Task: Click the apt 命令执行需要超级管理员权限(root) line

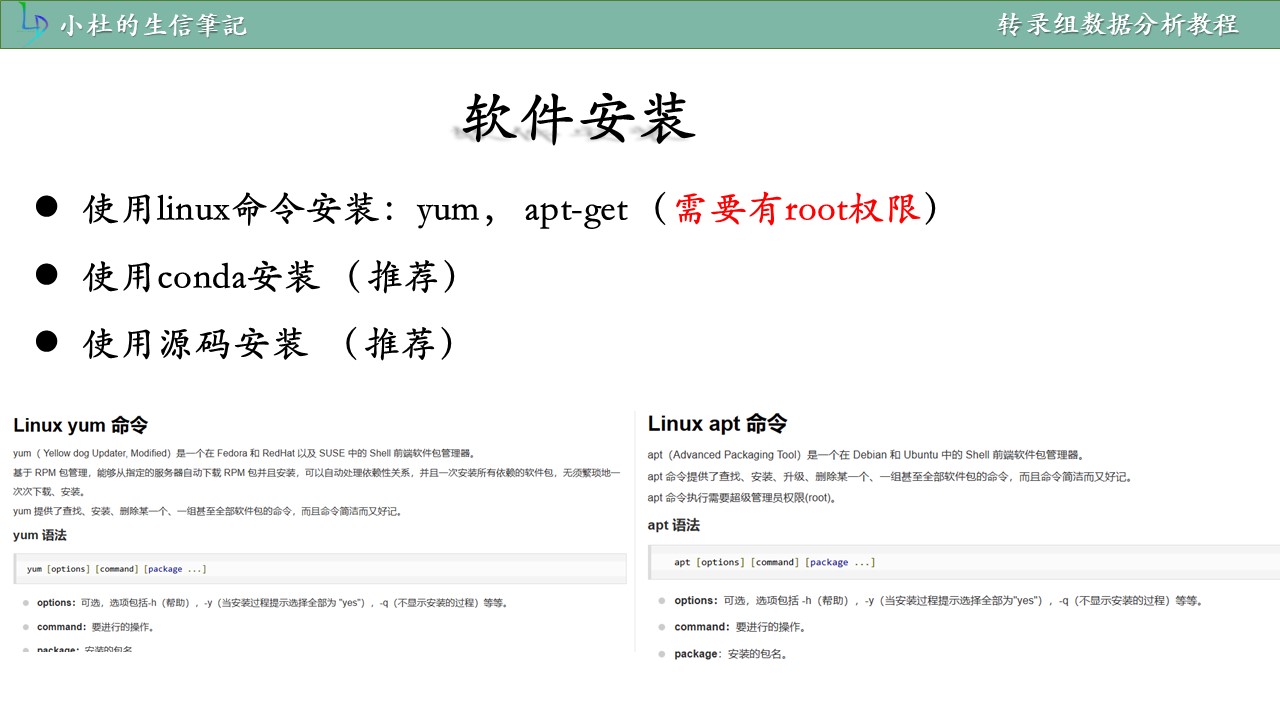Action: (x=741, y=497)
